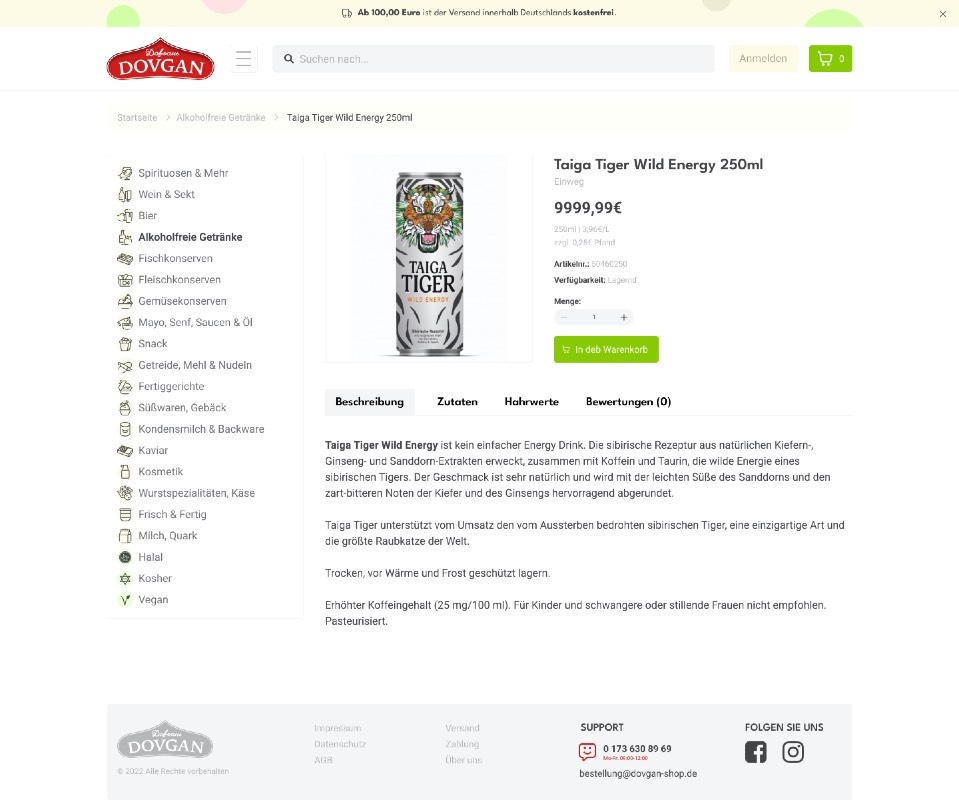Enlarge the Taiga Tiger can image
Image resolution: width=959 pixels, height=800 pixels.
pyautogui.click(x=429, y=259)
